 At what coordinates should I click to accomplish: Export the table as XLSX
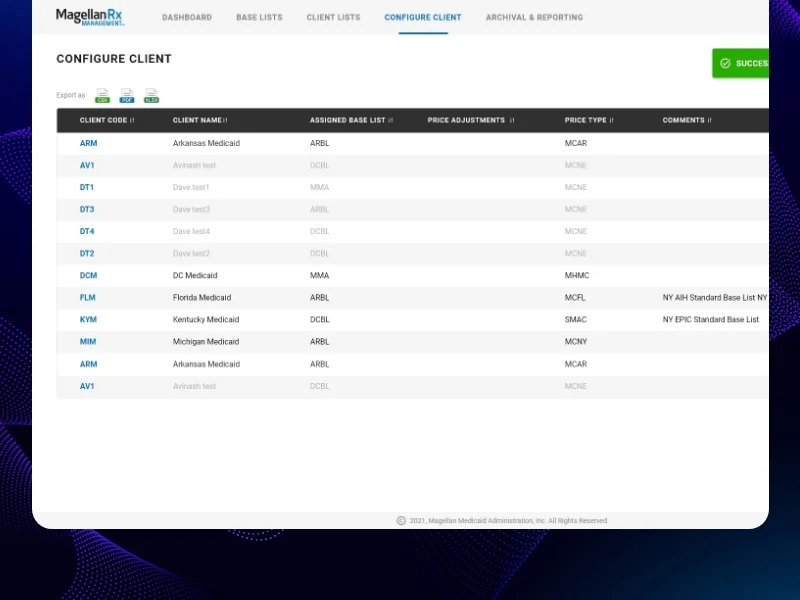click(x=152, y=95)
